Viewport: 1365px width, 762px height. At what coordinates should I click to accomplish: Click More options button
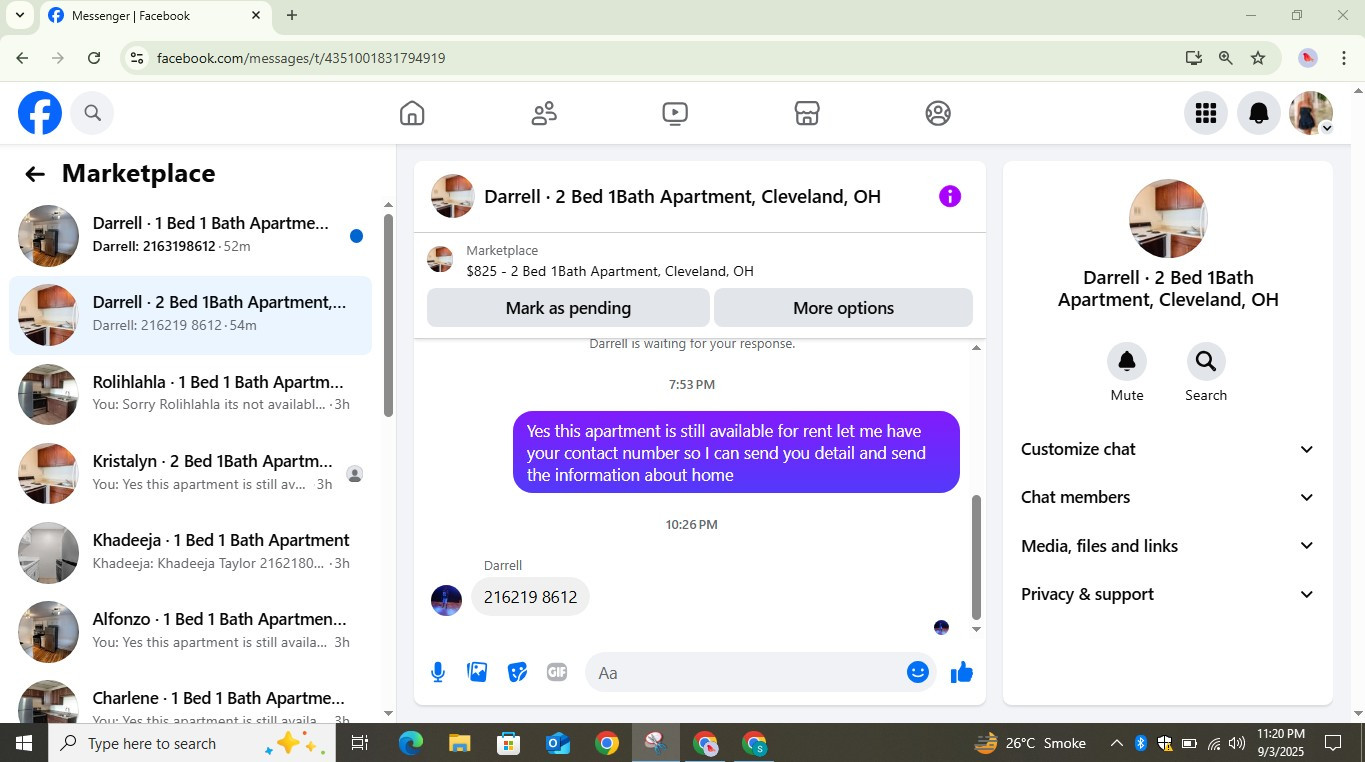(843, 308)
